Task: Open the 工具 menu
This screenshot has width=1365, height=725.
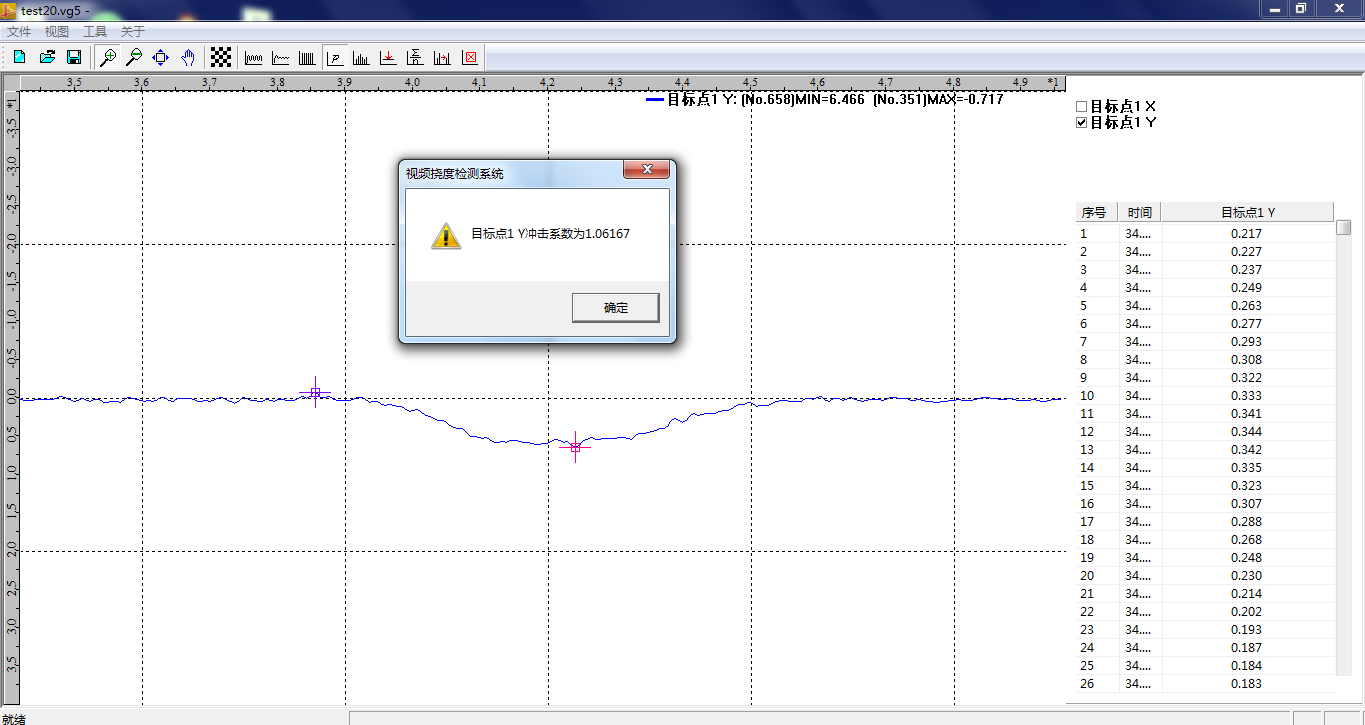Action: click(95, 32)
